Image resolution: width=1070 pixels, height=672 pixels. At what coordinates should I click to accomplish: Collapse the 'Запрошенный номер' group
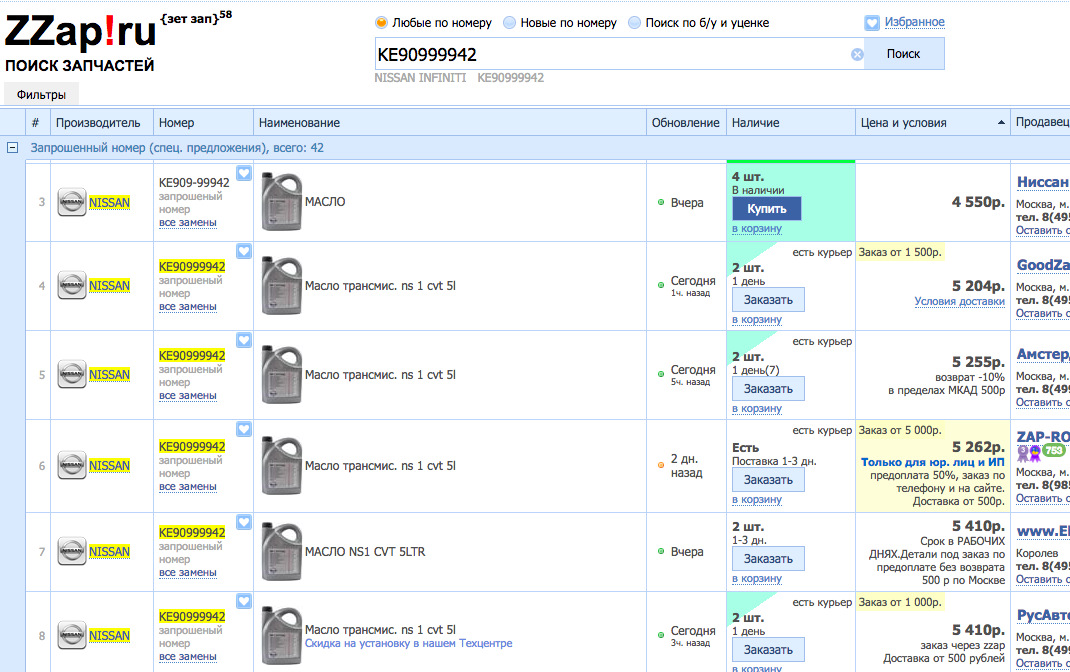pyautogui.click(x=13, y=148)
